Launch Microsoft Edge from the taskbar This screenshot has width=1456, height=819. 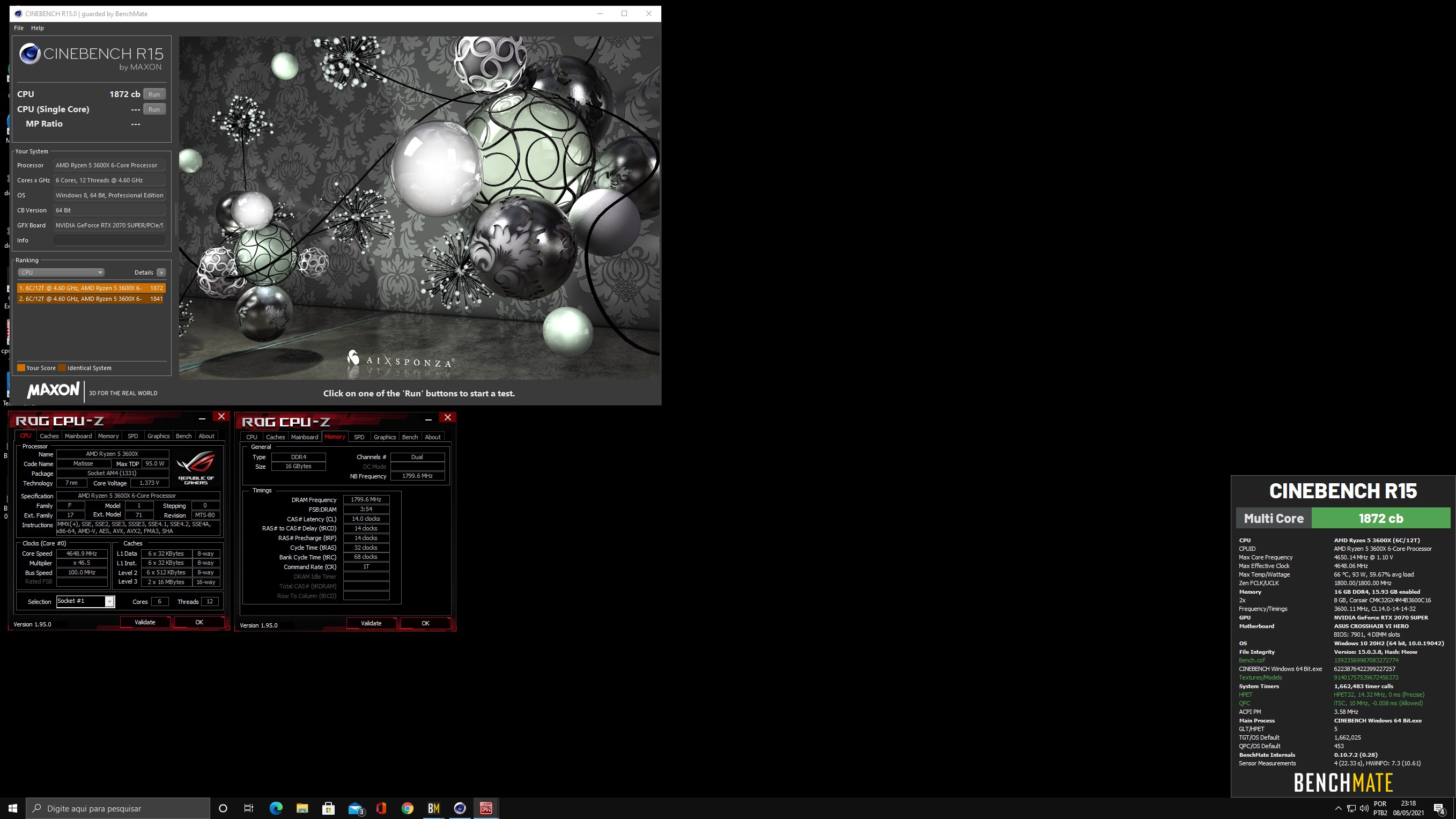pos(276,808)
